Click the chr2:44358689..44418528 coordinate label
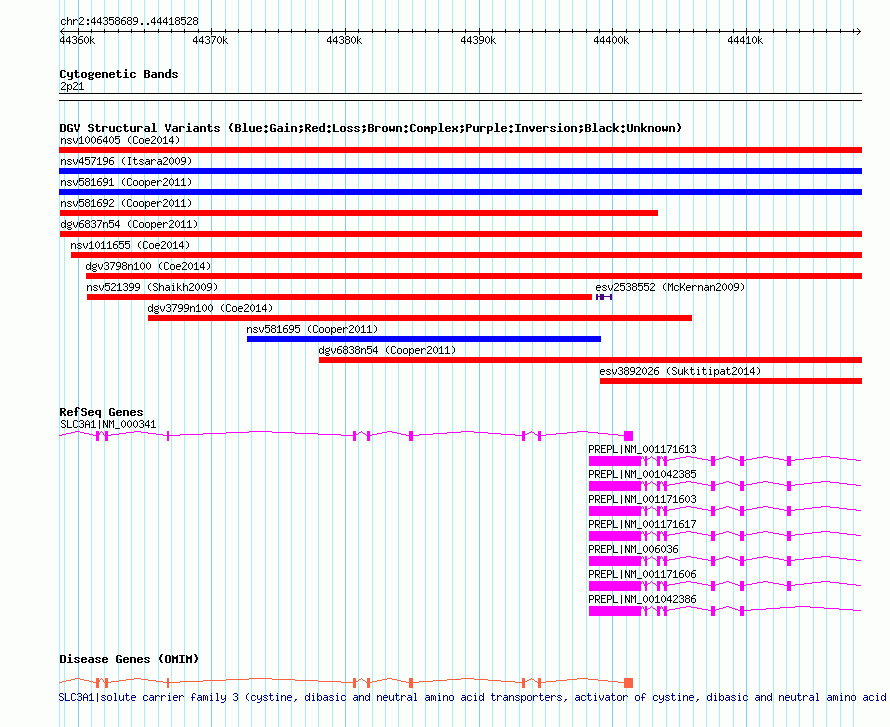The width and height of the screenshot is (890, 727). click(x=129, y=22)
